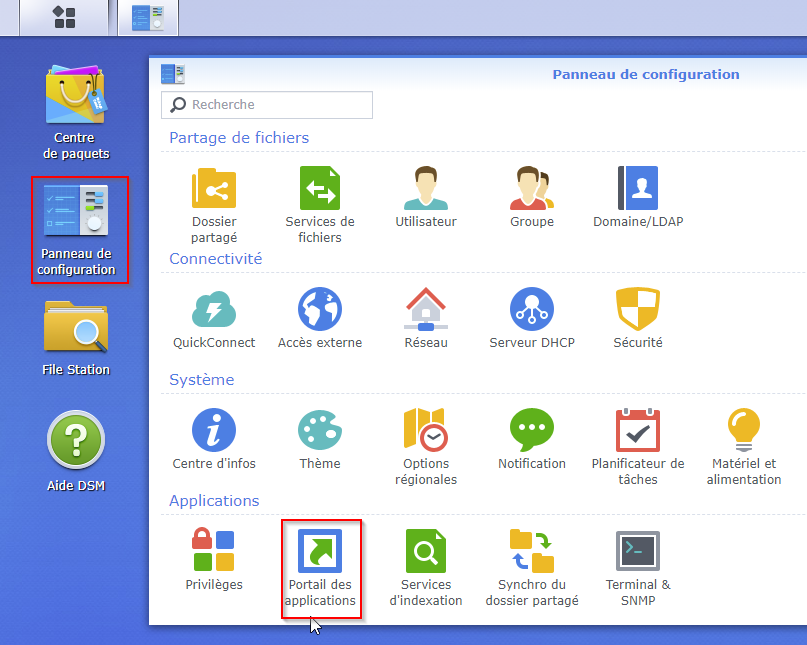This screenshot has height=645, width=807.
Task: Open the Utilisateur settings
Action: 426,197
